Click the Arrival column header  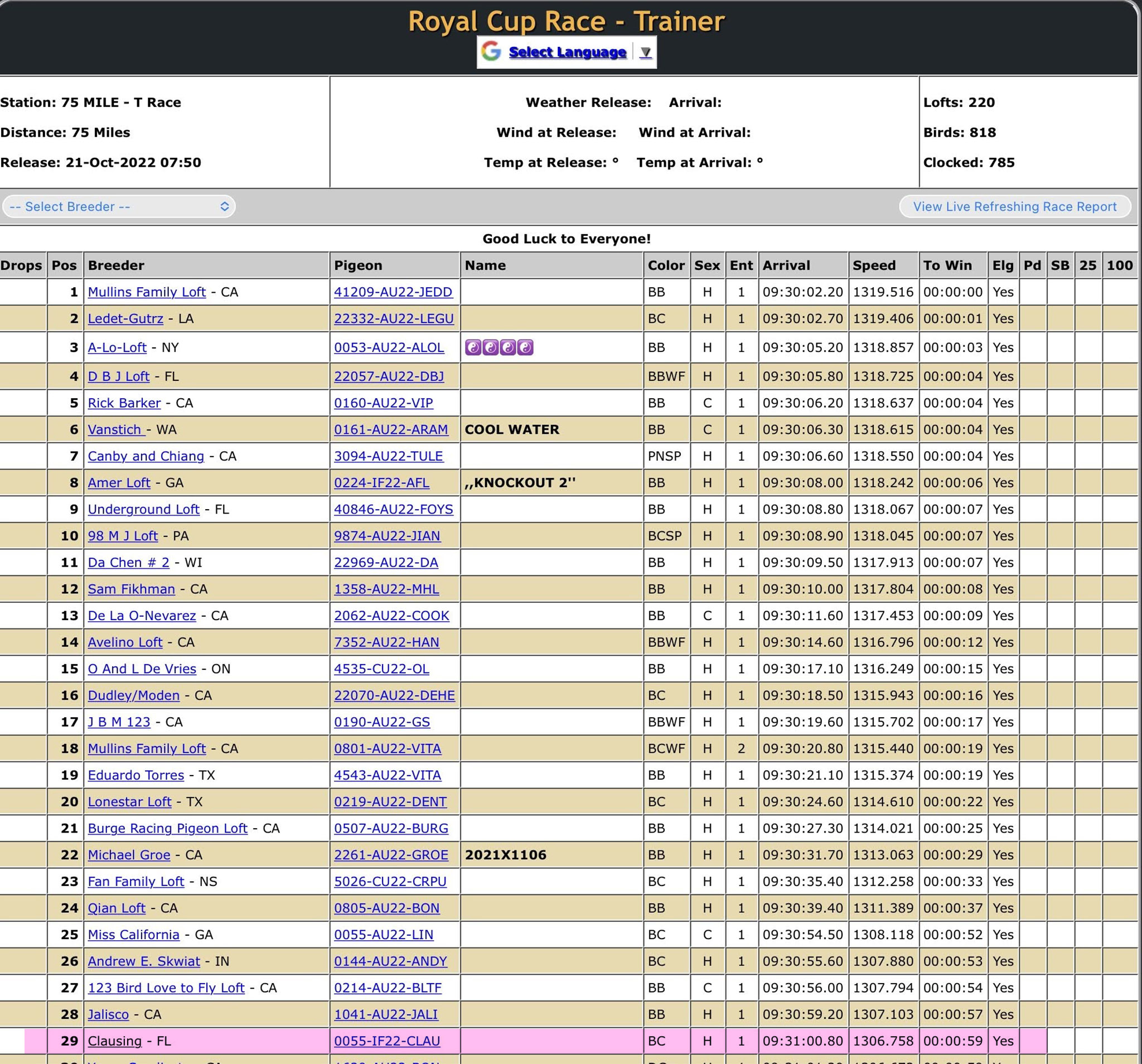pos(803,265)
